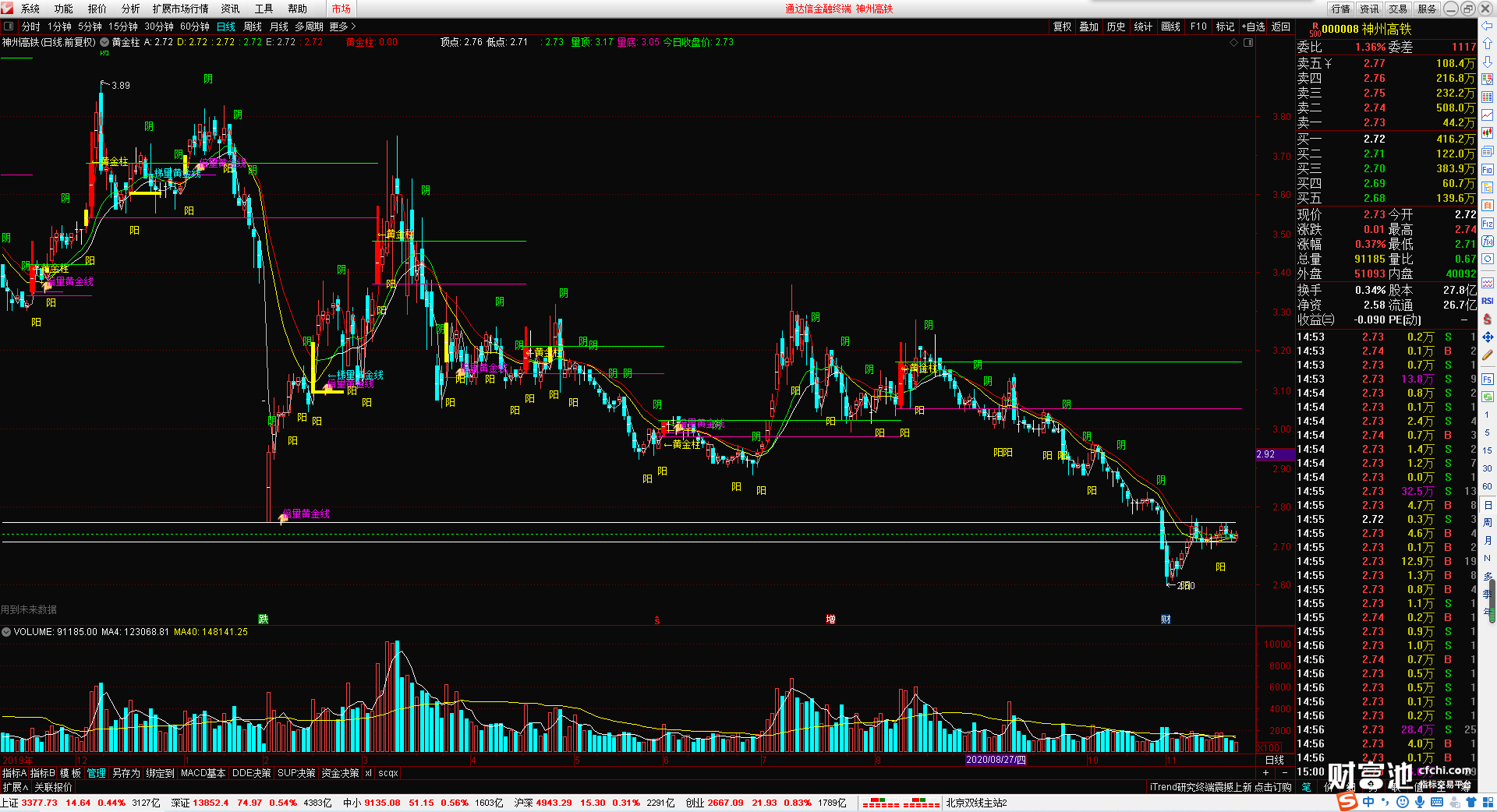Go to next stock with the down arrow icon
This screenshot has width=1497, height=812.
point(1488,62)
